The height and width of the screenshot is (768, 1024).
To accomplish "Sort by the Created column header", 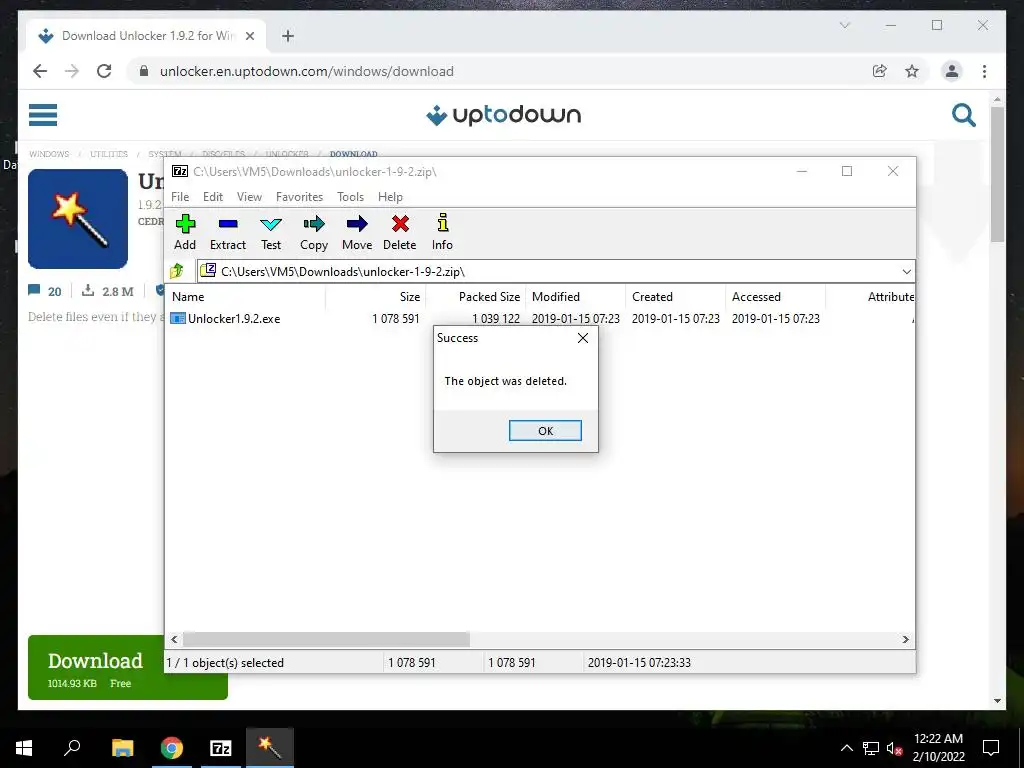I will click(x=676, y=296).
